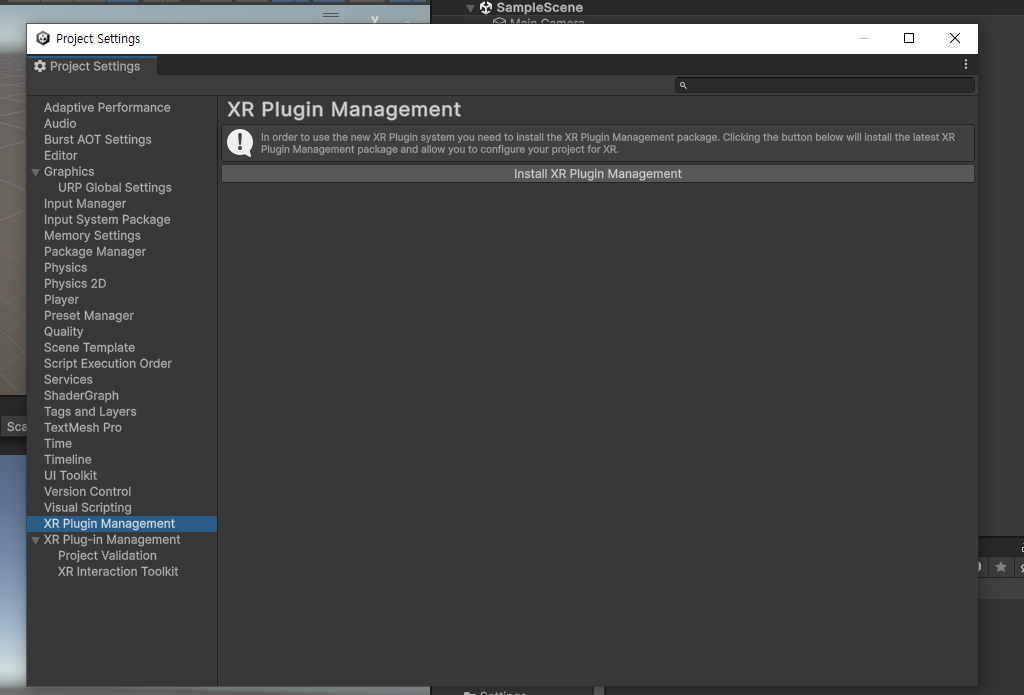
Task: Click the favorites star icon in Project panel
Action: click(x=1000, y=567)
